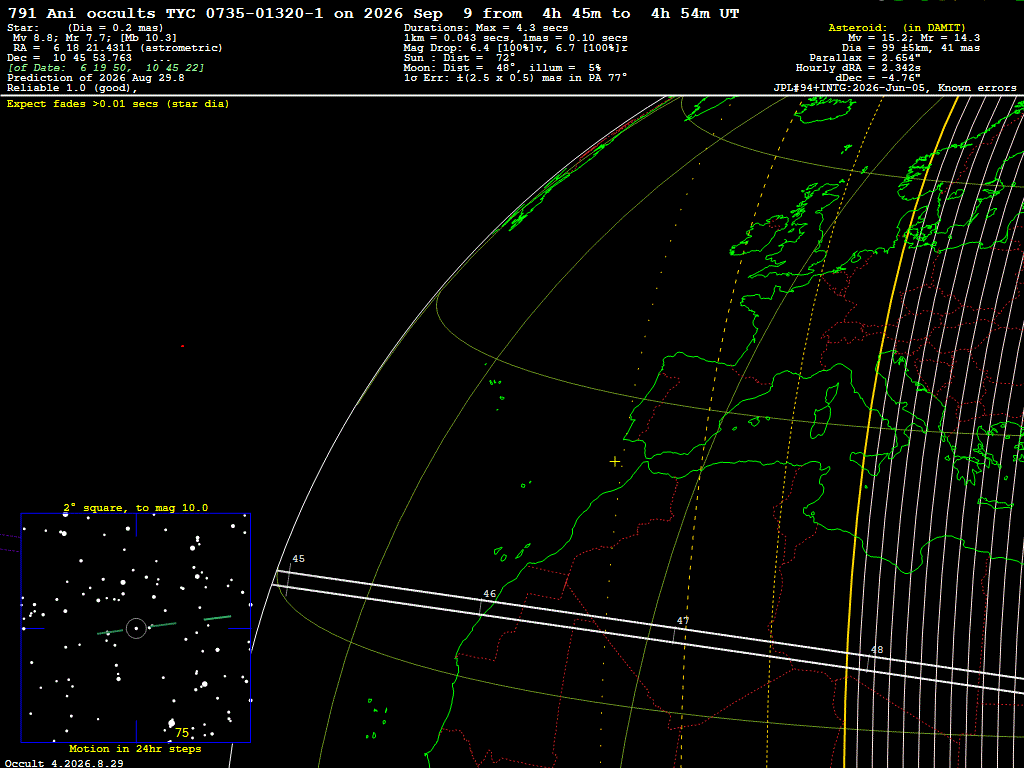Image resolution: width=1024 pixels, height=768 pixels.
Task: Click the Motion in 24hr steps caption
Action: coord(135,749)
